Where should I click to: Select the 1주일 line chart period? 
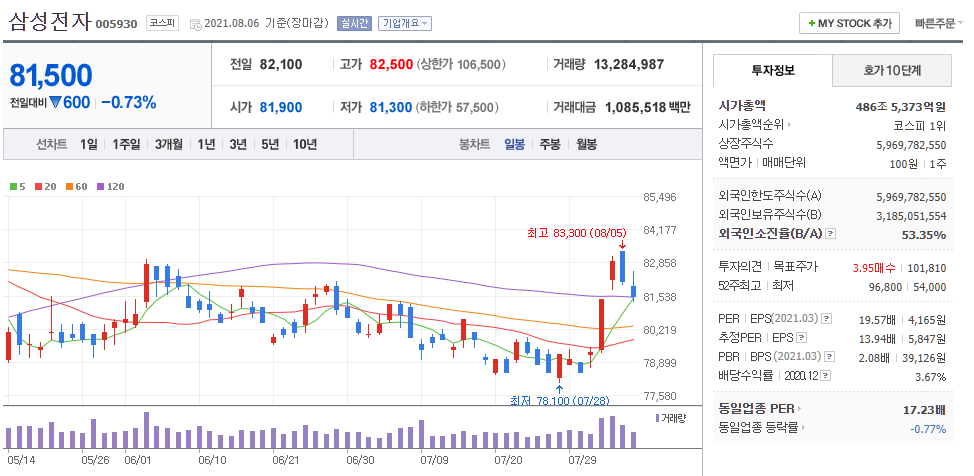tap(127, 144)
